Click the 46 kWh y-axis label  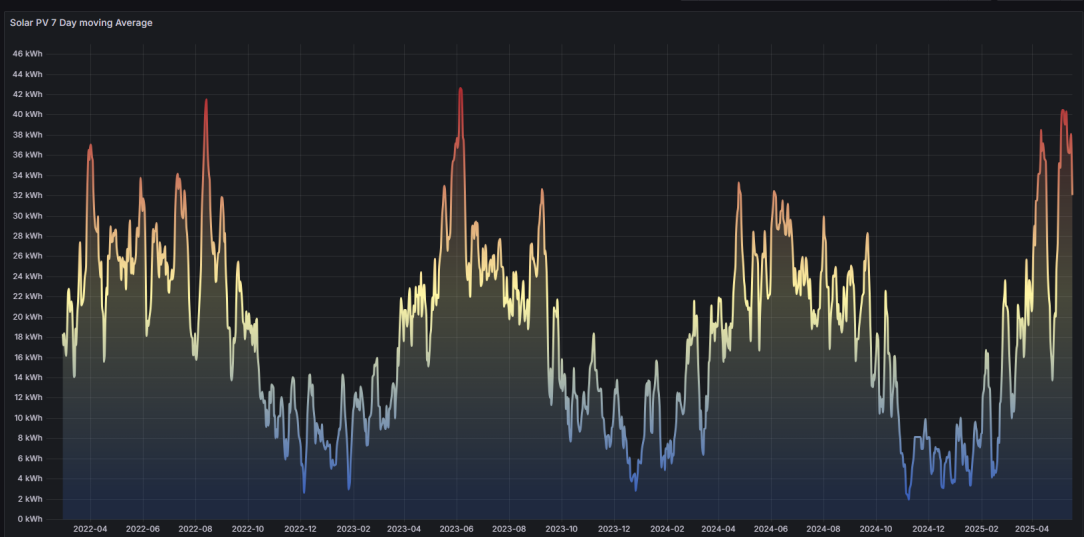coord(28,54)
